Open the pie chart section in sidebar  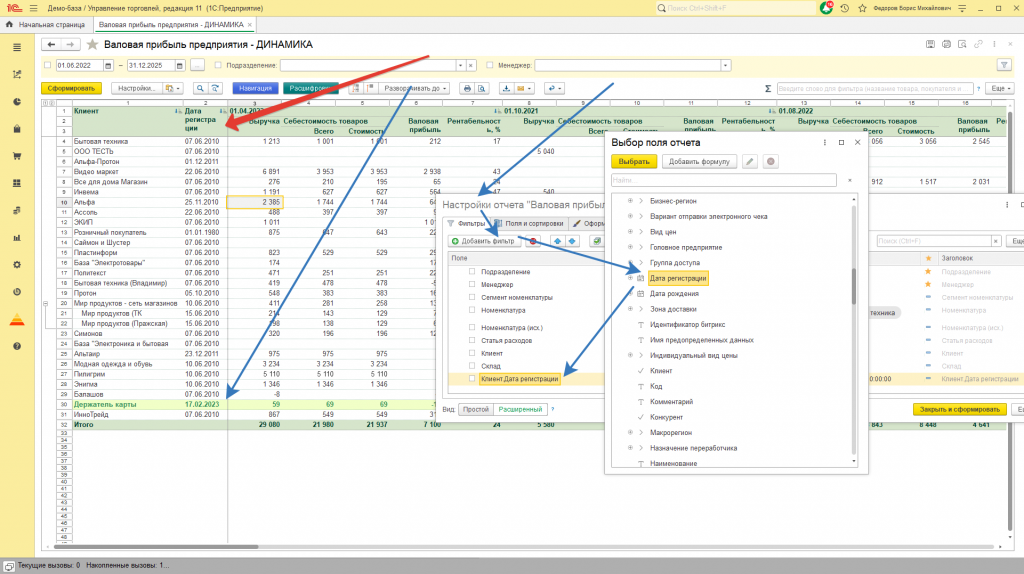coord(17,102)
